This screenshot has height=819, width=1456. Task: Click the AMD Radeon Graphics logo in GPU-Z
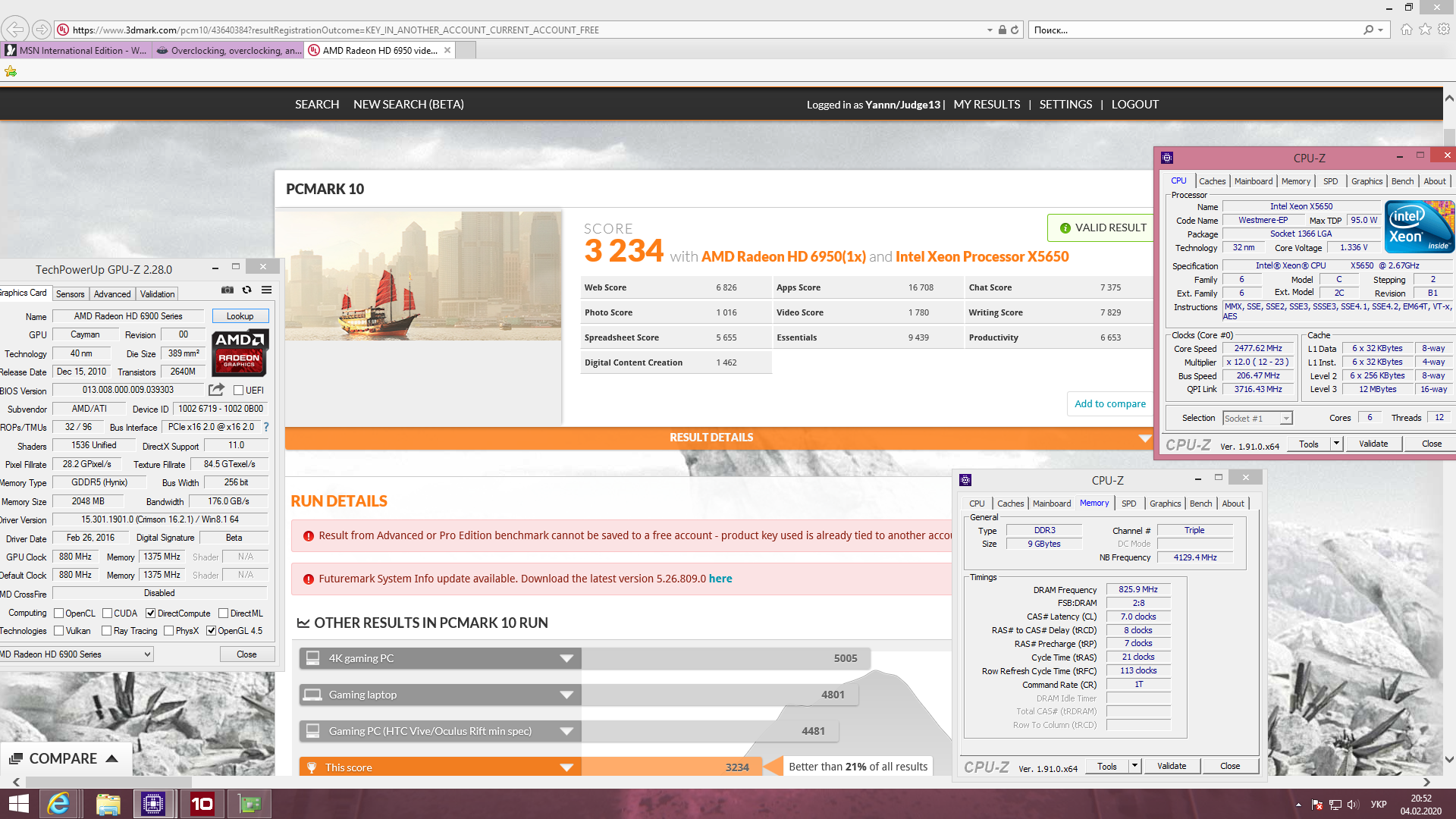point(240,353)
